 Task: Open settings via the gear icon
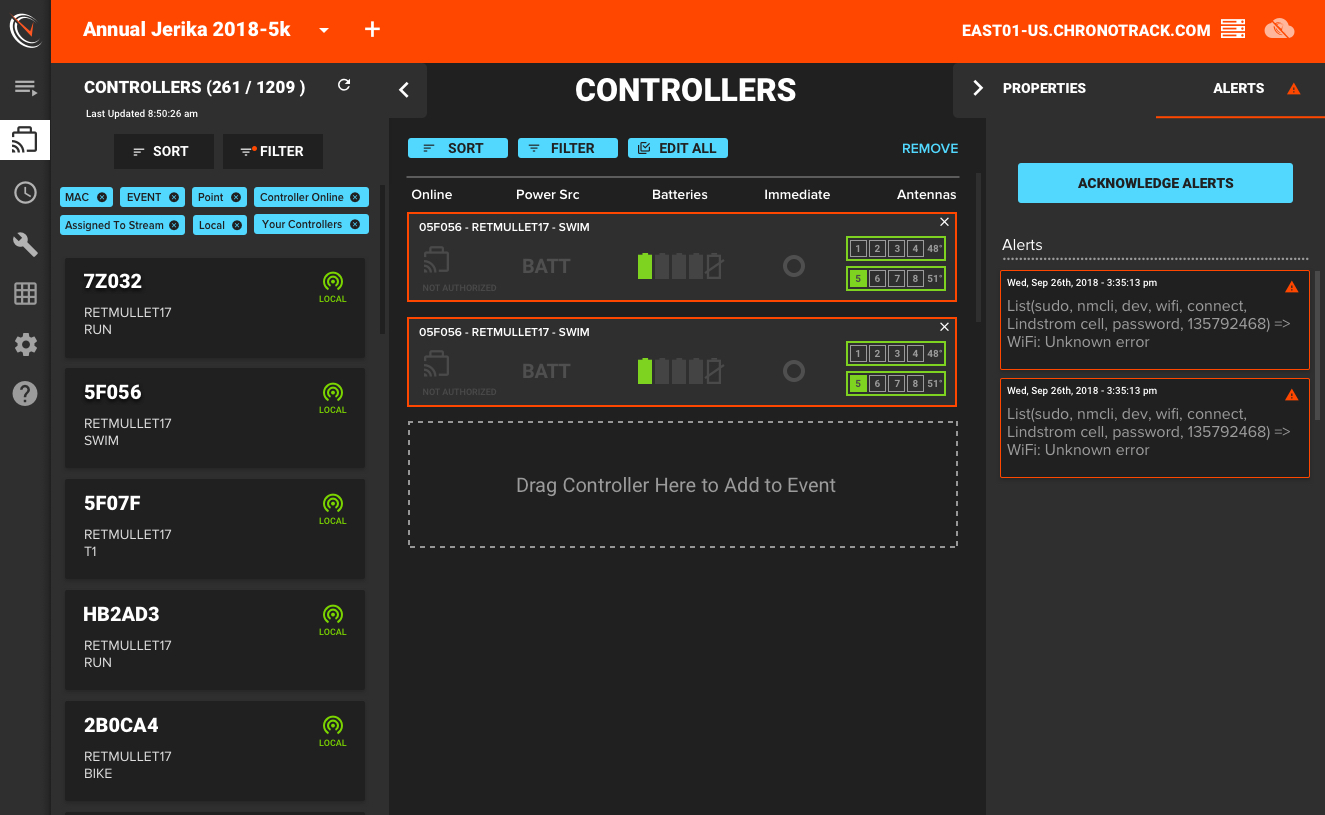click(x=25, y=343)
